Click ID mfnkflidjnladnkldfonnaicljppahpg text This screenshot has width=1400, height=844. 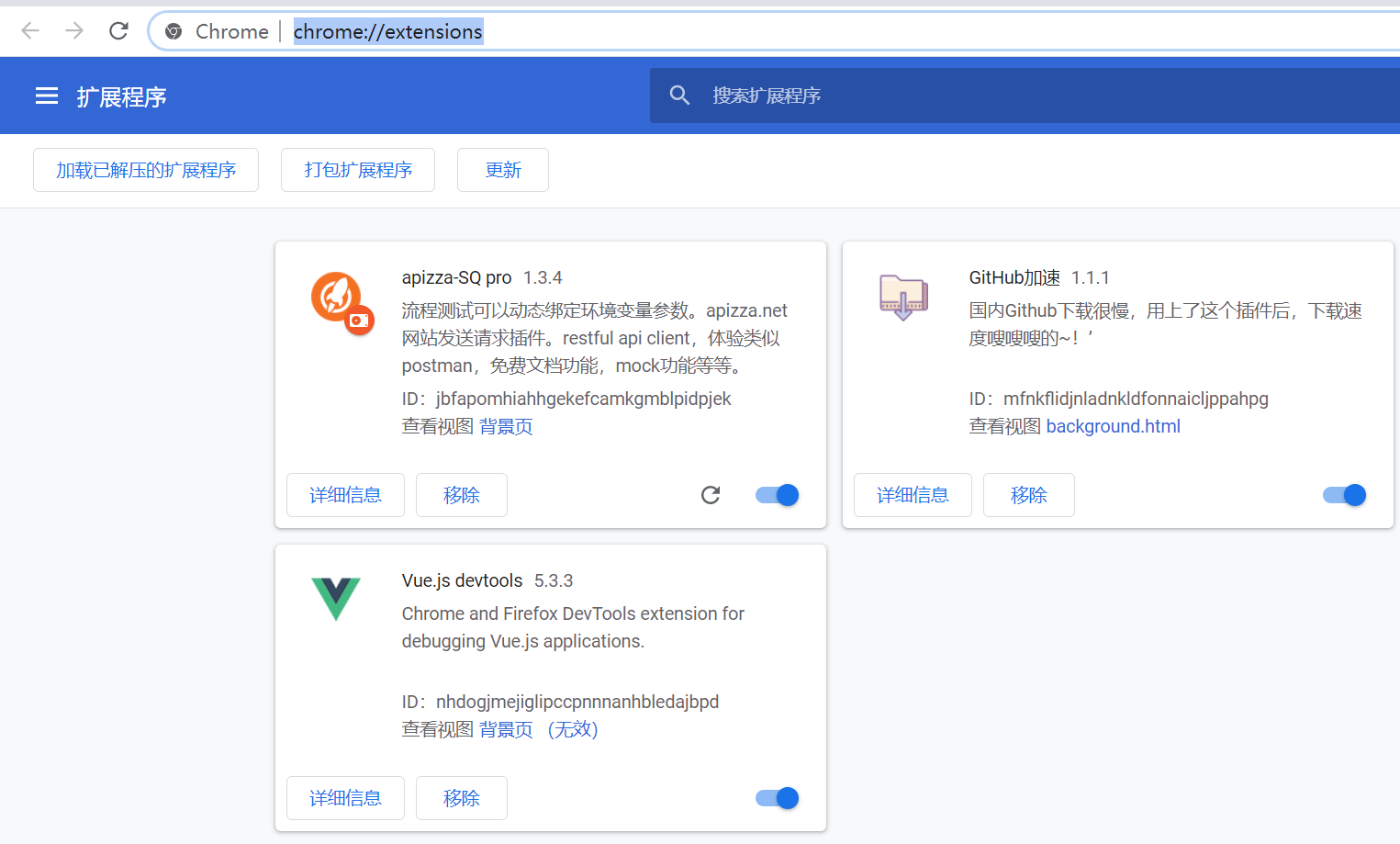1118,399
